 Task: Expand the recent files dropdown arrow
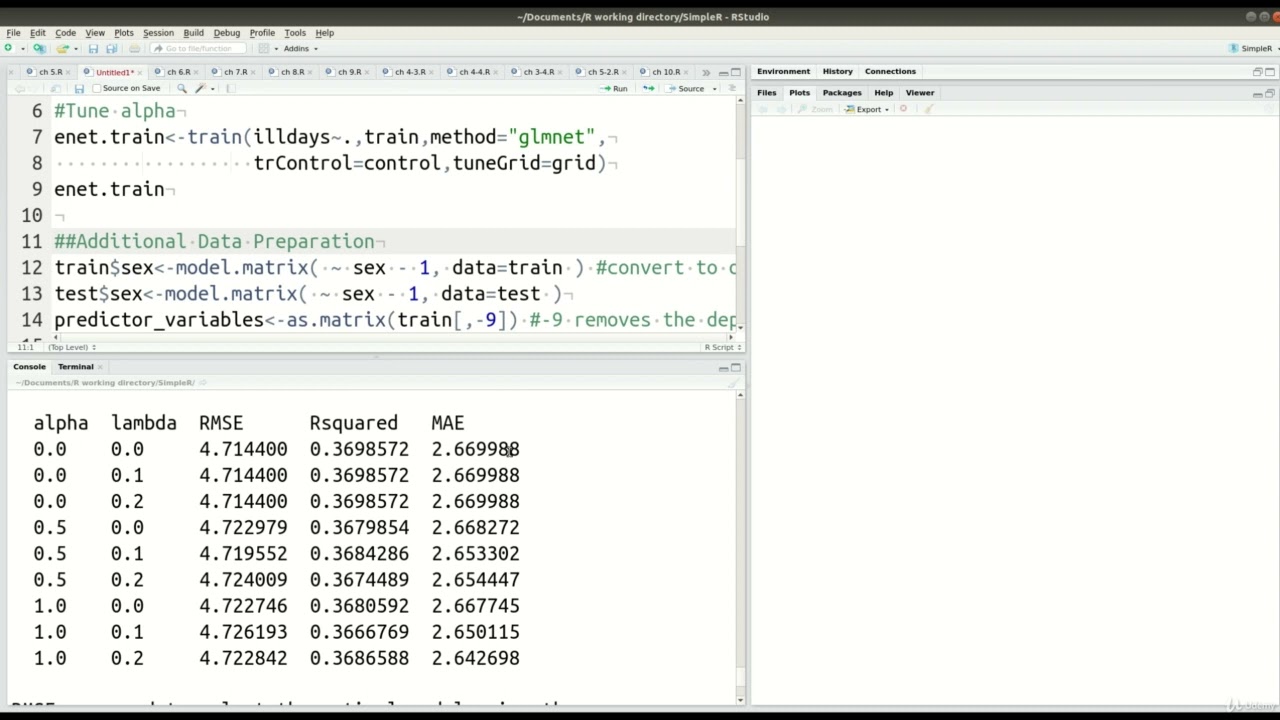76,49
